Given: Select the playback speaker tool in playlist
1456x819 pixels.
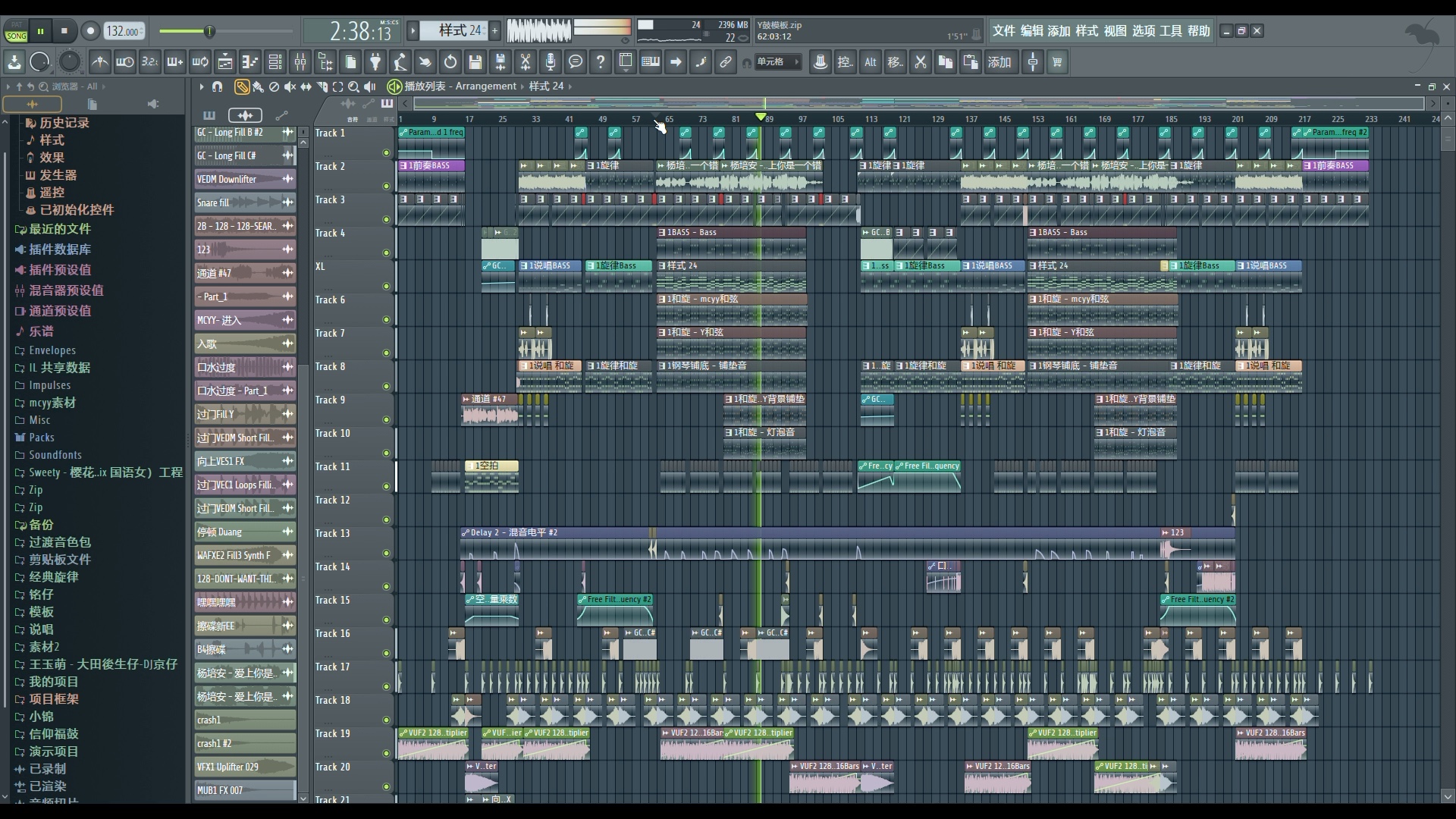Looking at the screenshot, I should [x=370, y=87].
